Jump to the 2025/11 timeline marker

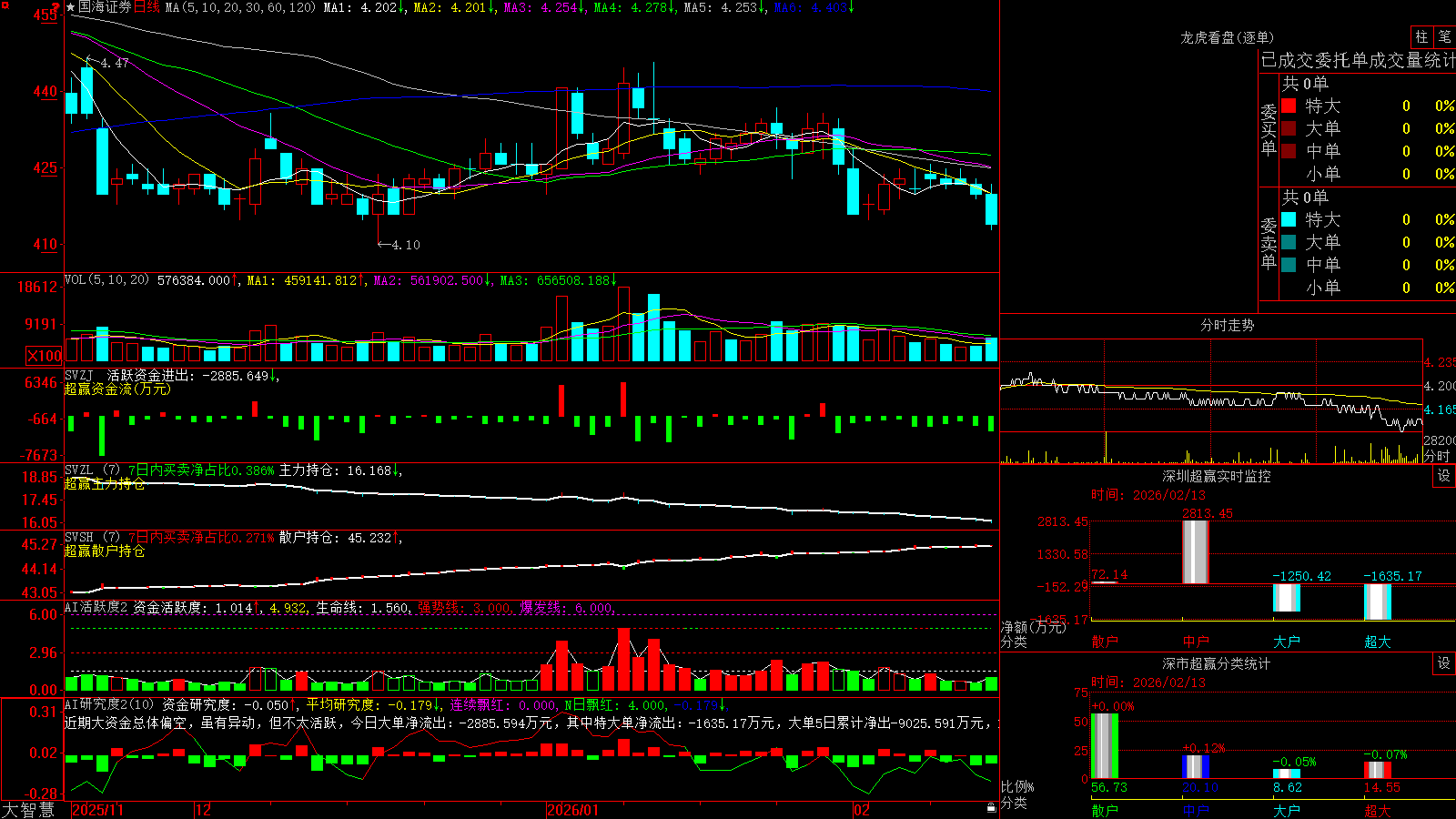pos(97,810)
